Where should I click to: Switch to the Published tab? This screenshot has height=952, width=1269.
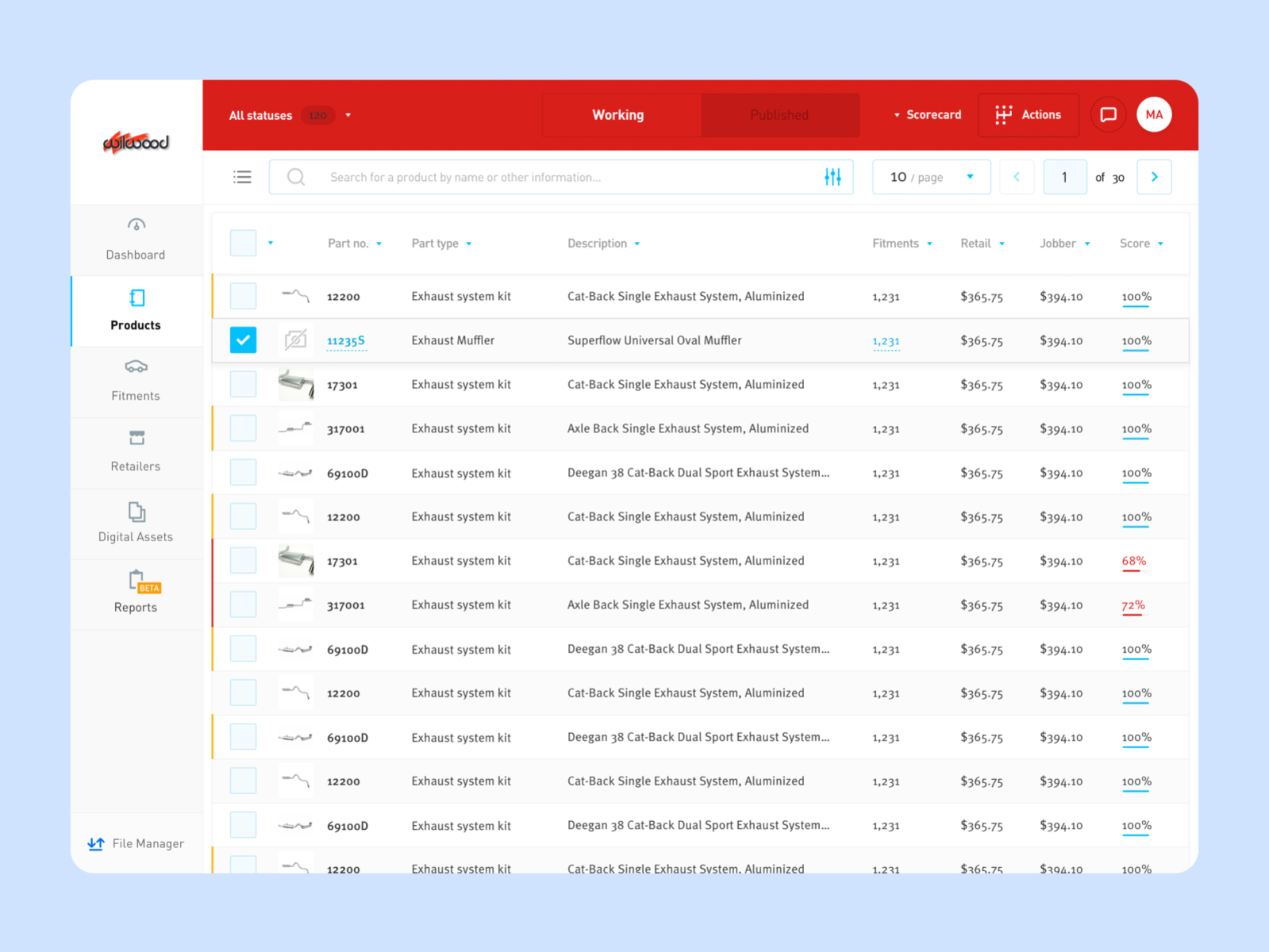[780, 115]
